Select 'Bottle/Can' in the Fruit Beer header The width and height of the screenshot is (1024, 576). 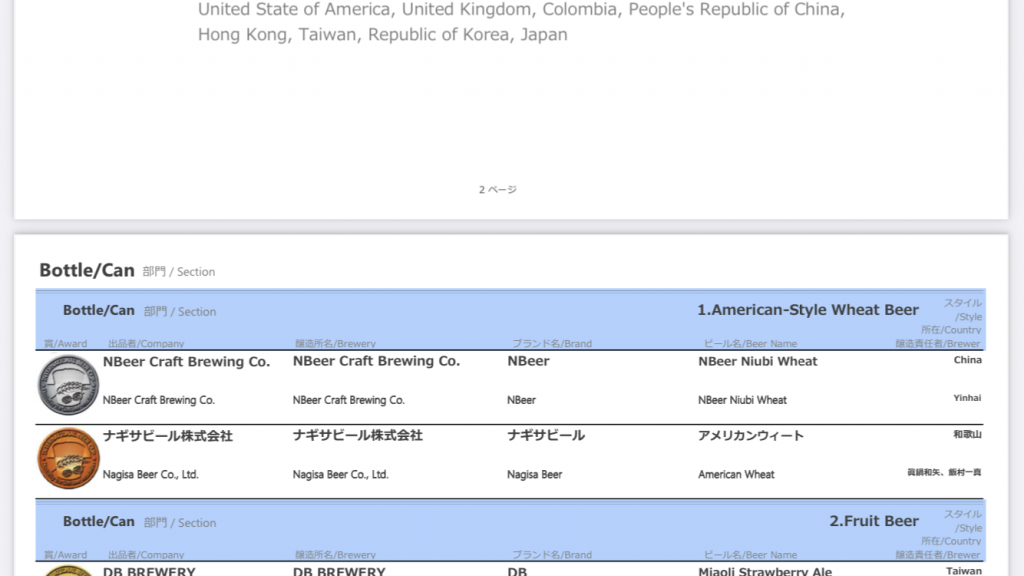[99, 521]
